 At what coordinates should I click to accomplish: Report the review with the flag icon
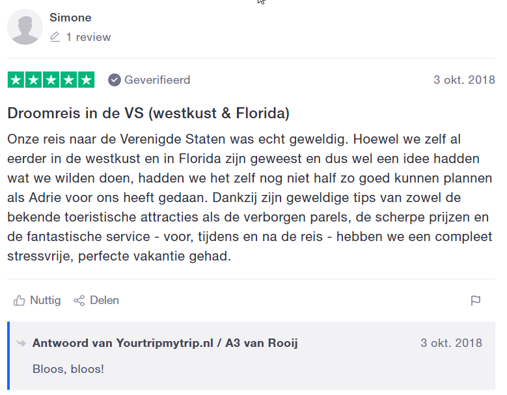[x=475, y=300]
